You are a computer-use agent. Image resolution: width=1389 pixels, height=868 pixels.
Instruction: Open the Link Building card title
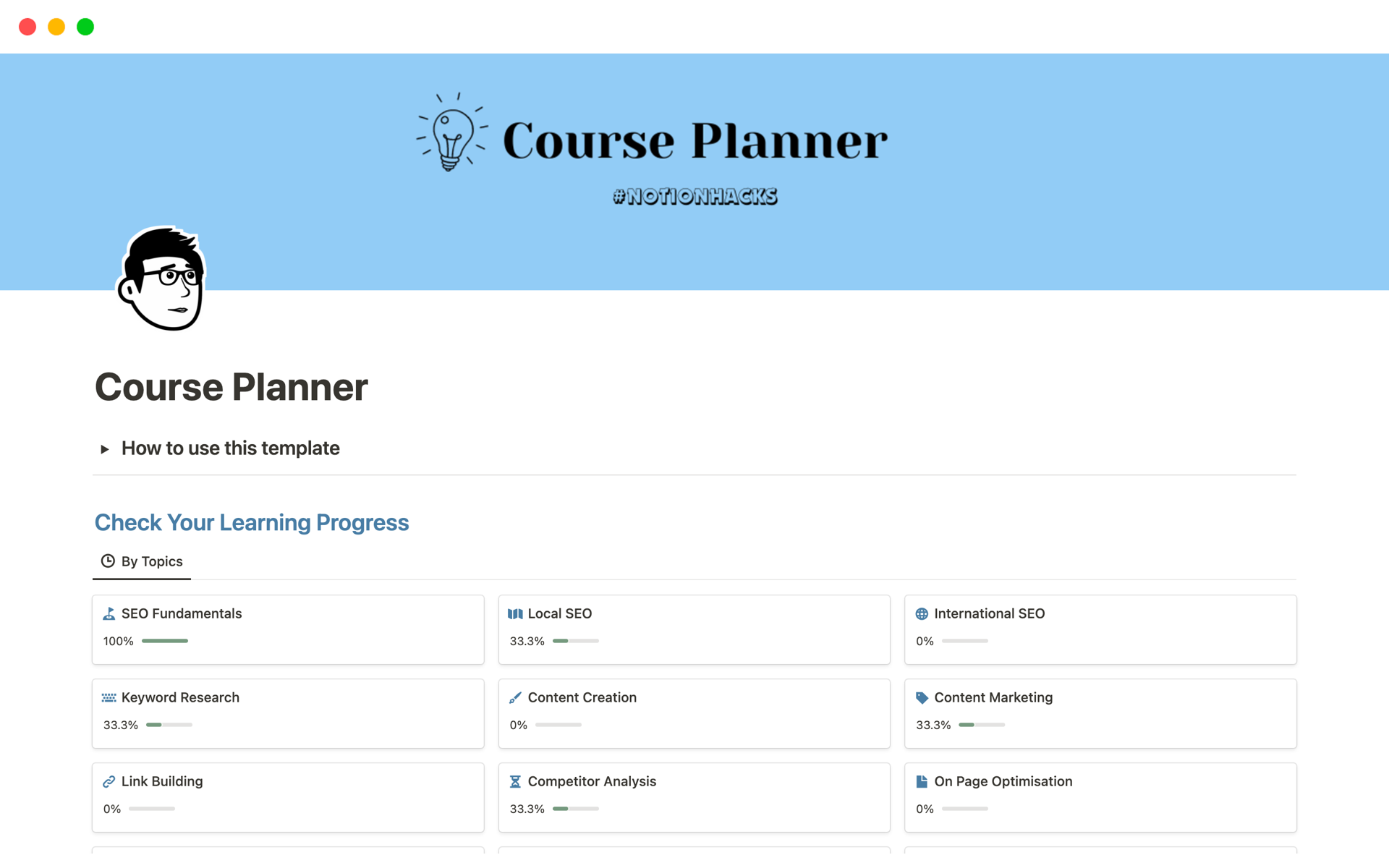point(162,781)
